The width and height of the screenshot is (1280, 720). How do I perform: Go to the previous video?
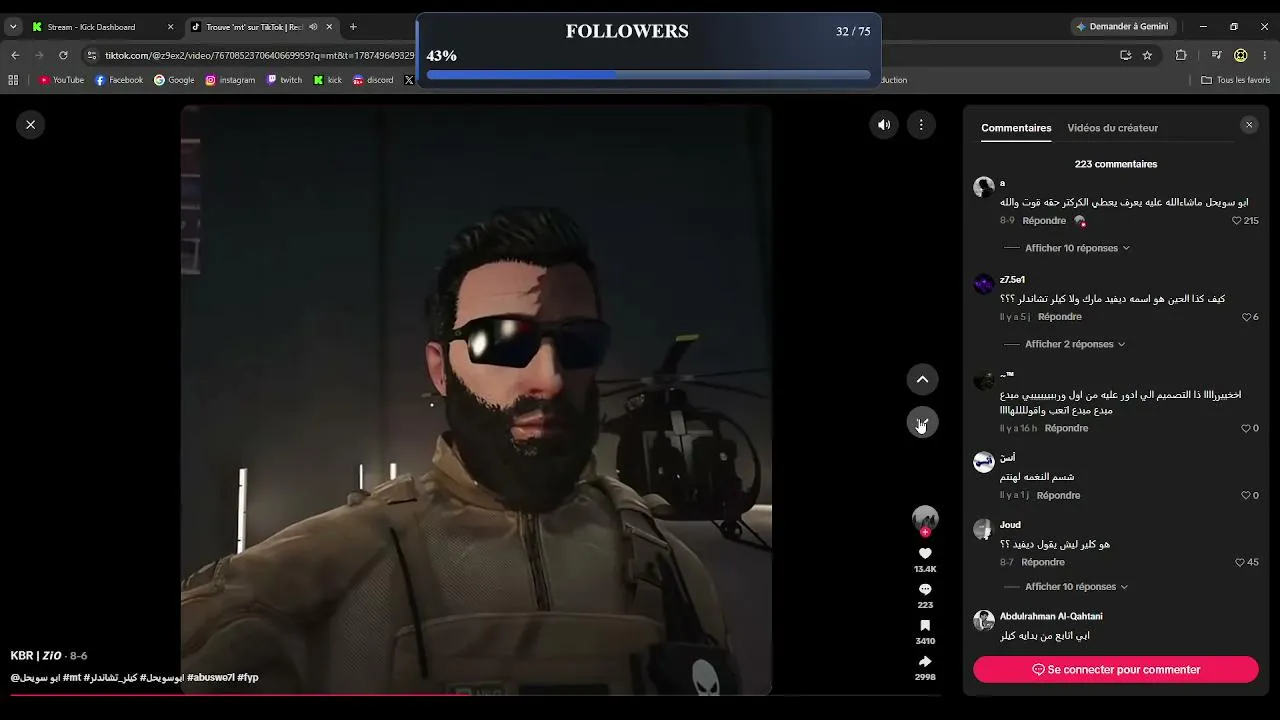point(922,379)
